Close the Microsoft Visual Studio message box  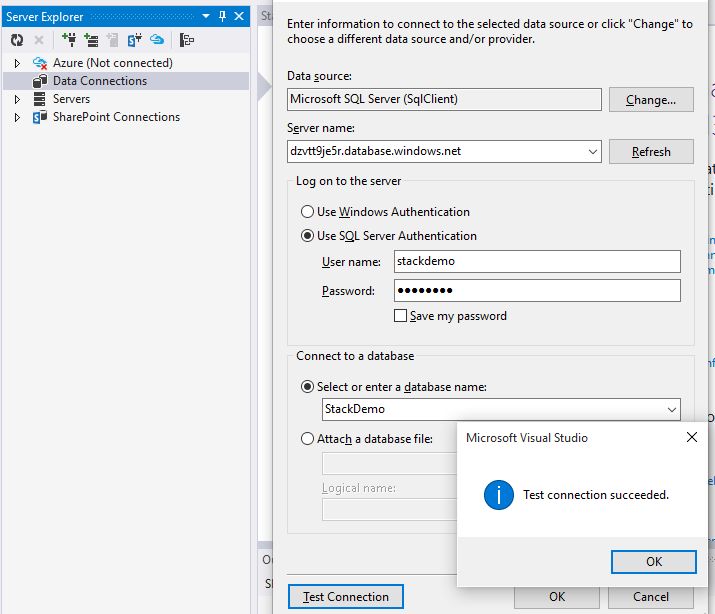click(x=691, y=437)
